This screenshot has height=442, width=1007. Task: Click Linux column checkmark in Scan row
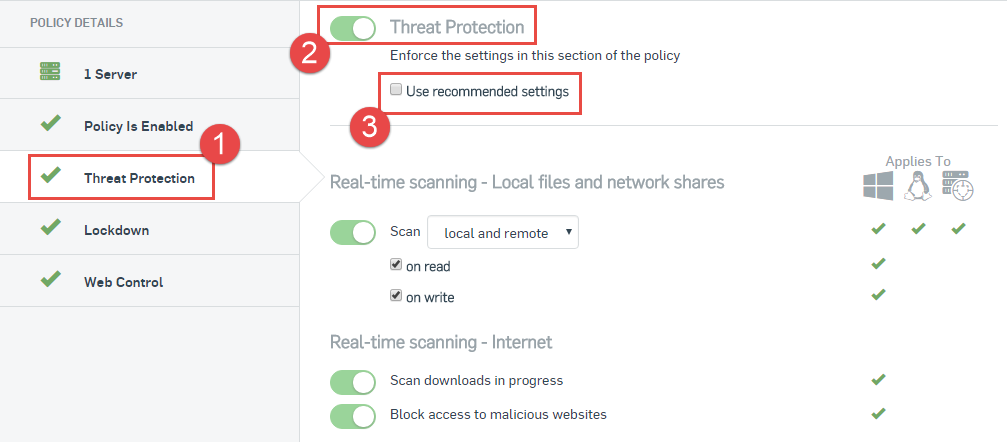click(x=918, y=228)
